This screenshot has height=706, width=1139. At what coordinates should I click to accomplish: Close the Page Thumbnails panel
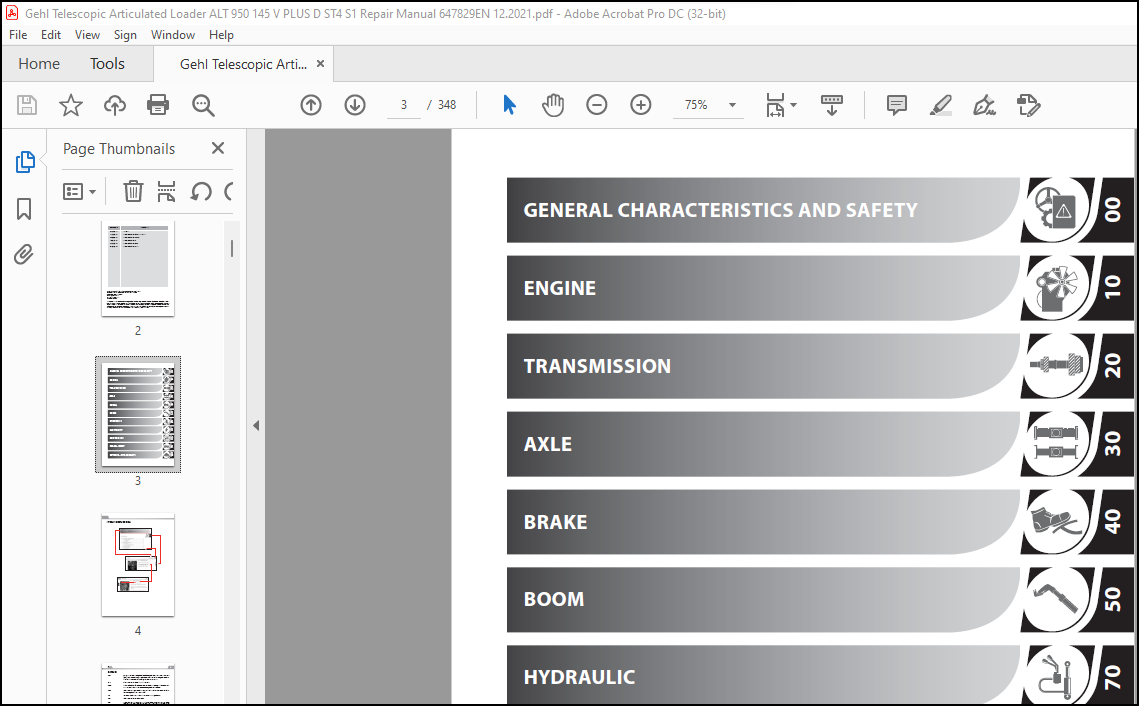tap(218, 148)
